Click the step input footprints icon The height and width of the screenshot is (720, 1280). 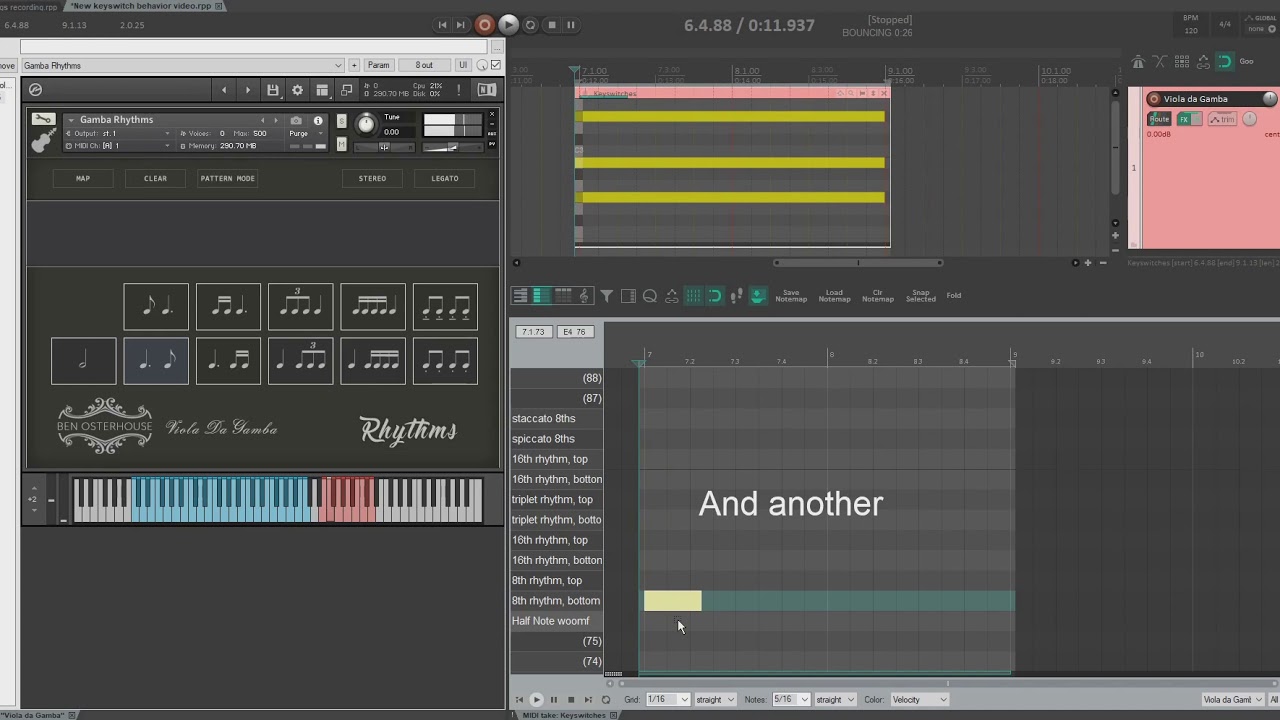[x=736, y=296]
